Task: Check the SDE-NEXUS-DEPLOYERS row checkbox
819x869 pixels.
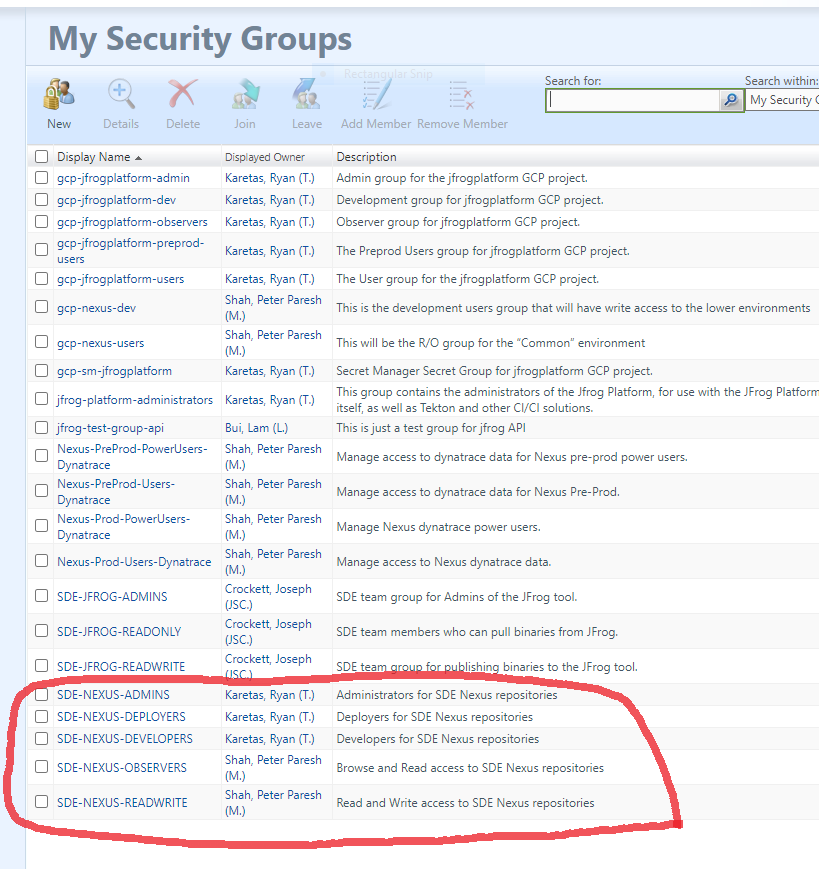Action: (x=42, y=717)
